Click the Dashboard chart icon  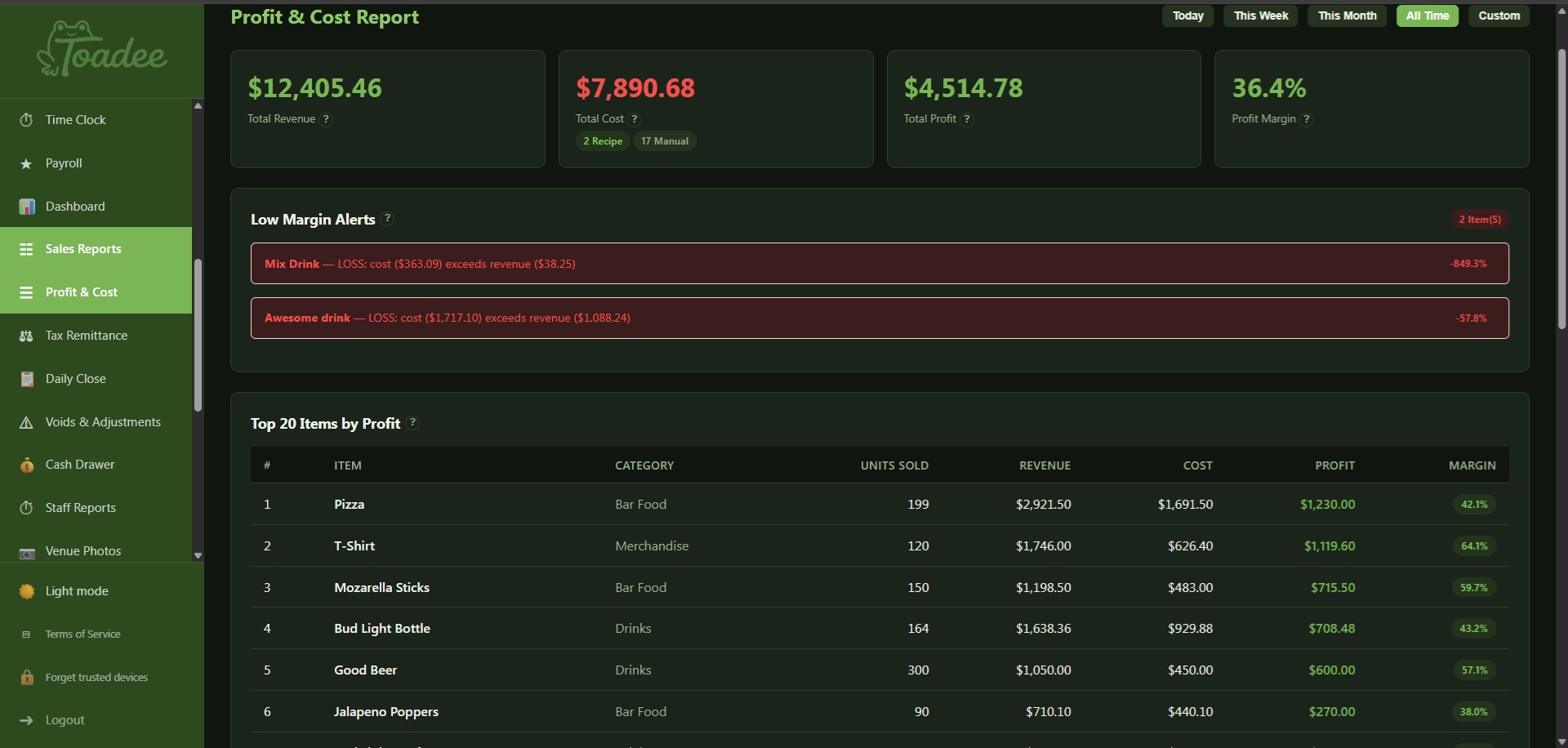pos(26,207)
